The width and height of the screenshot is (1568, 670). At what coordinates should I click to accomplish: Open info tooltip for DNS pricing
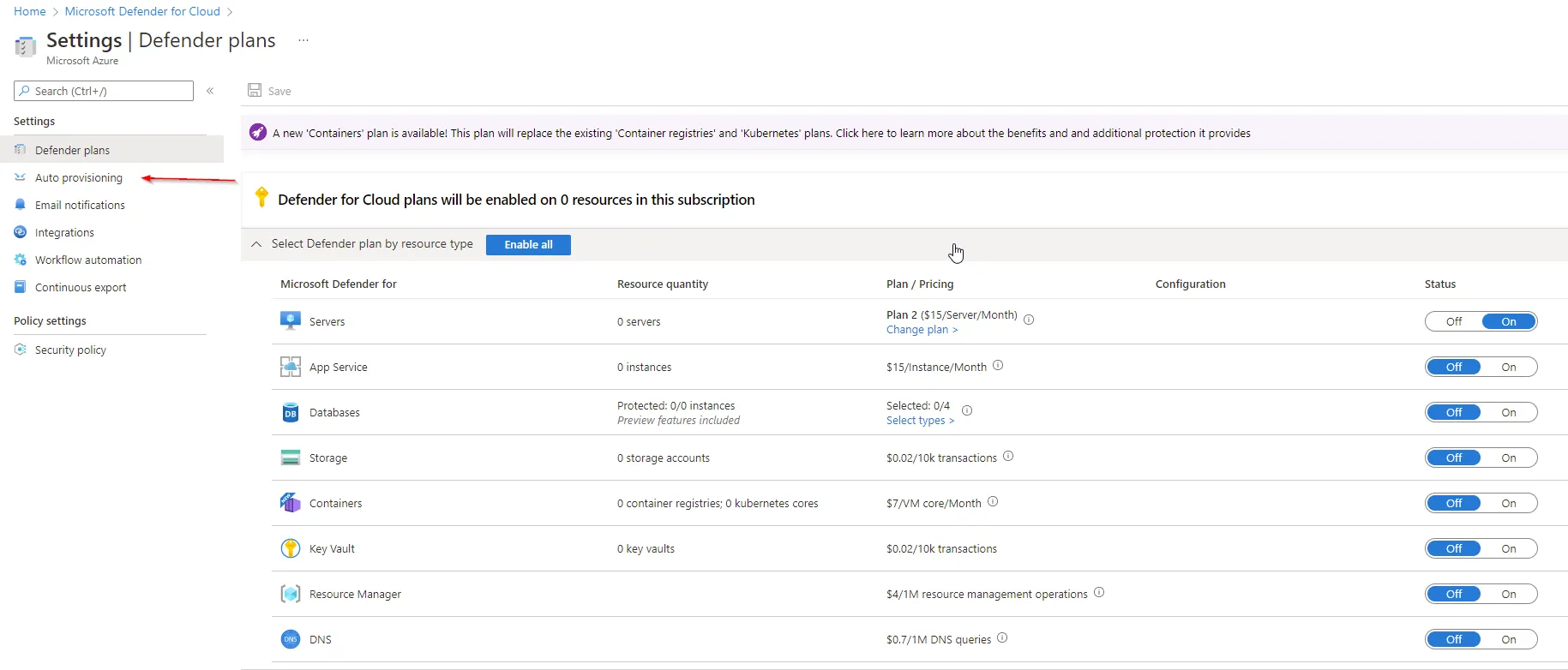click(1002, 637)
